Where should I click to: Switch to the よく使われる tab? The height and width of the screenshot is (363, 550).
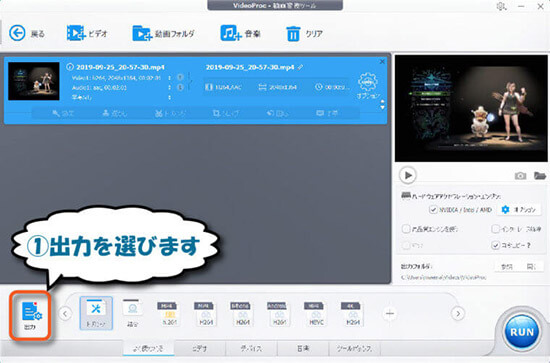[149, 348]
